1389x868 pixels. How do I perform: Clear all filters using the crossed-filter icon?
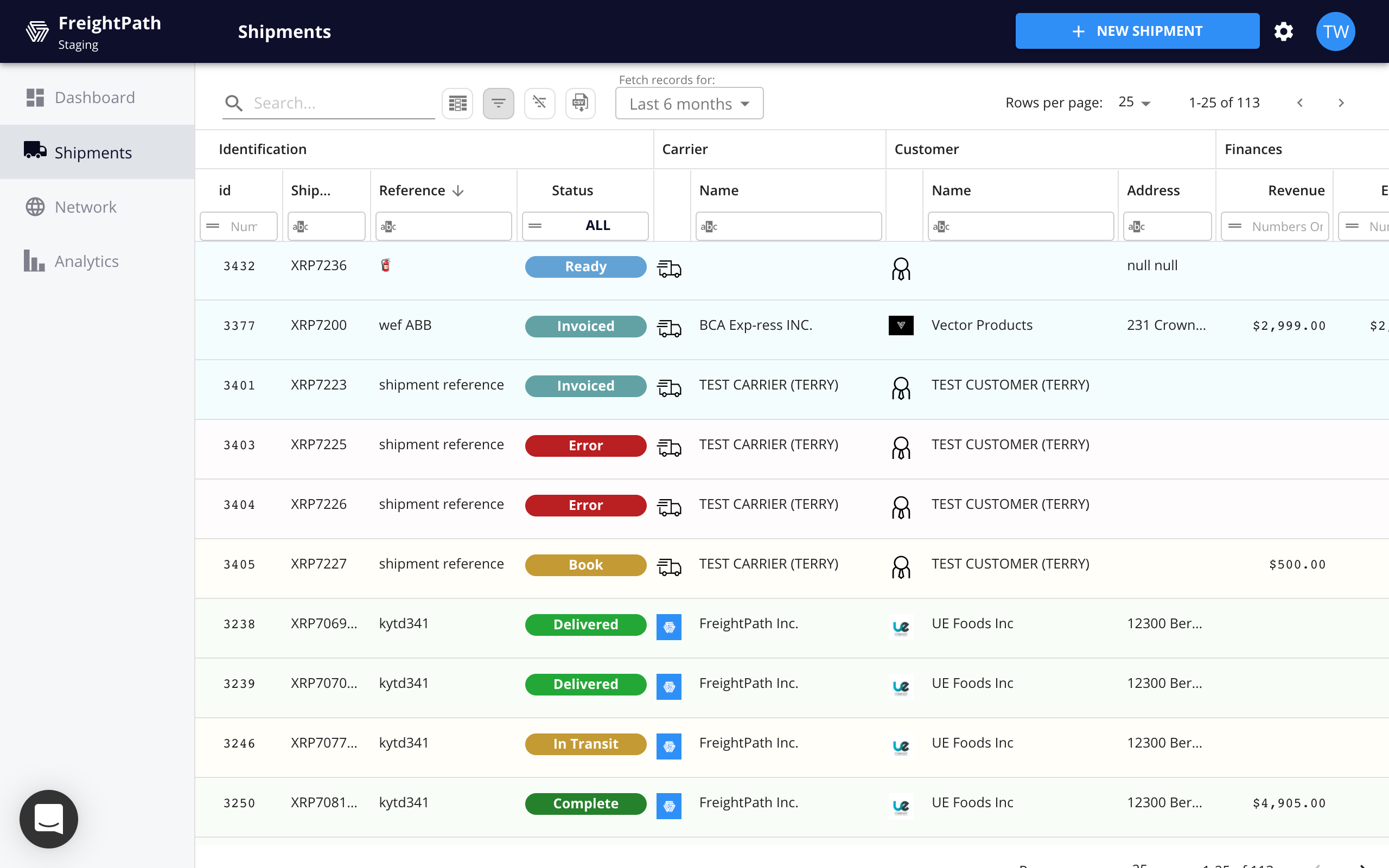[x=539, y=103]
